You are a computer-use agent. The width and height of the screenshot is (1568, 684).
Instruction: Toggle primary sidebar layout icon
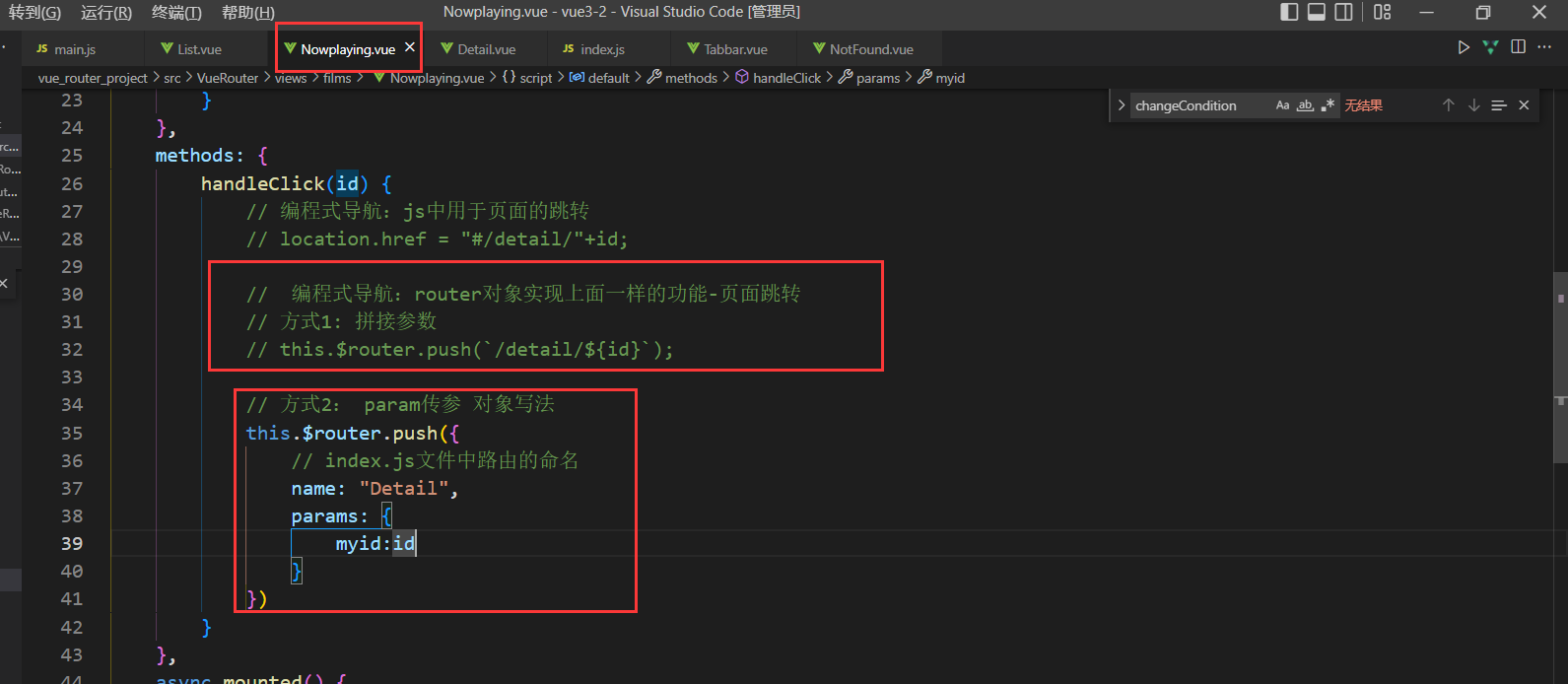[1289, 12]
